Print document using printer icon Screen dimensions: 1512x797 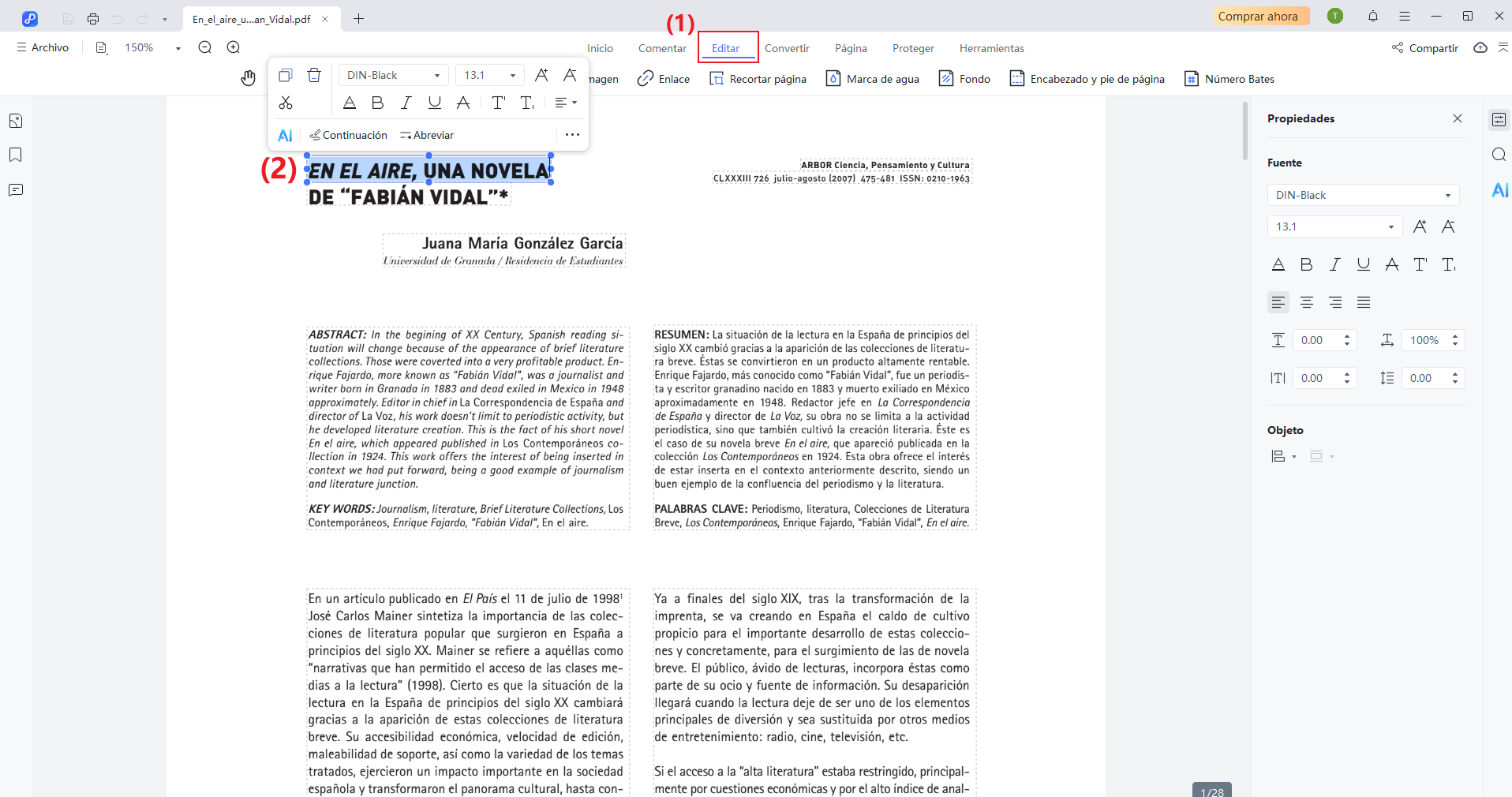click(x=93, y=18)
